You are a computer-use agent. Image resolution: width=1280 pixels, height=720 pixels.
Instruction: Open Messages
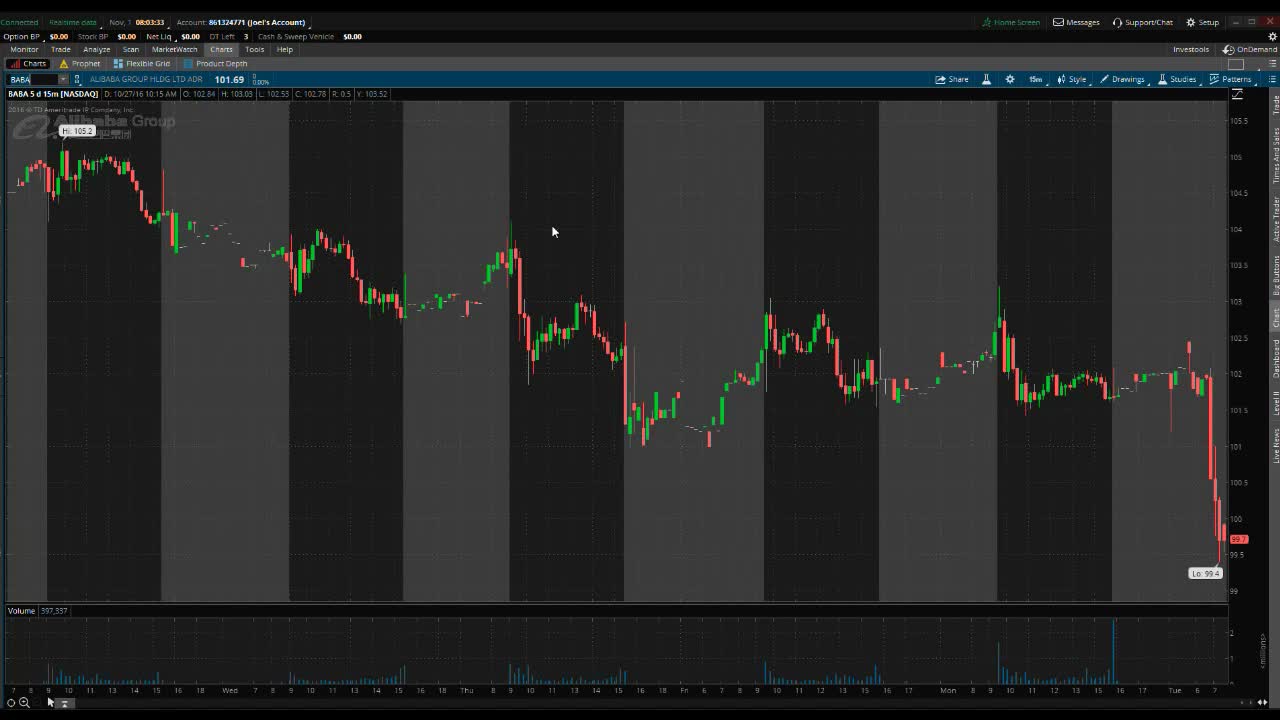pos(1076,22)
